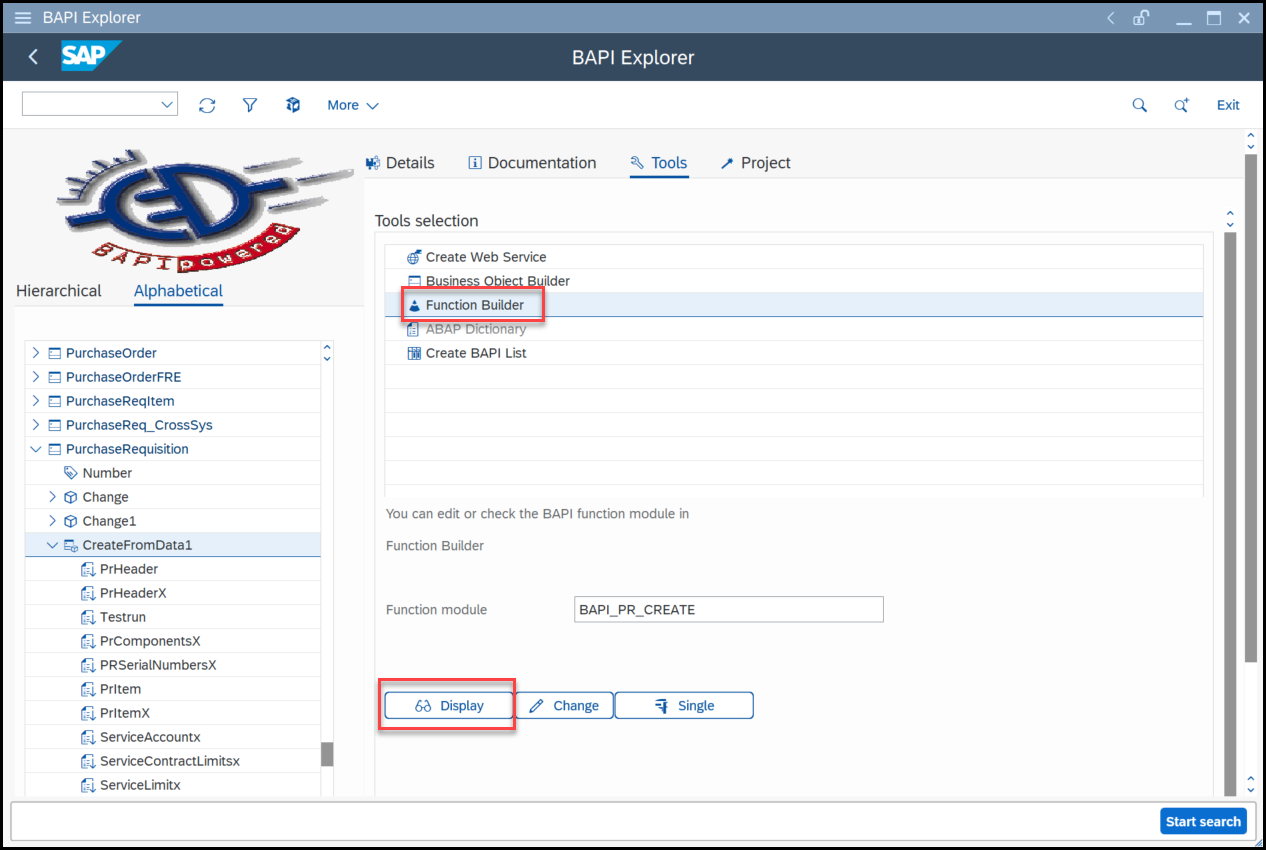Click the CreateFromData1 method icon

click(70, 545)
